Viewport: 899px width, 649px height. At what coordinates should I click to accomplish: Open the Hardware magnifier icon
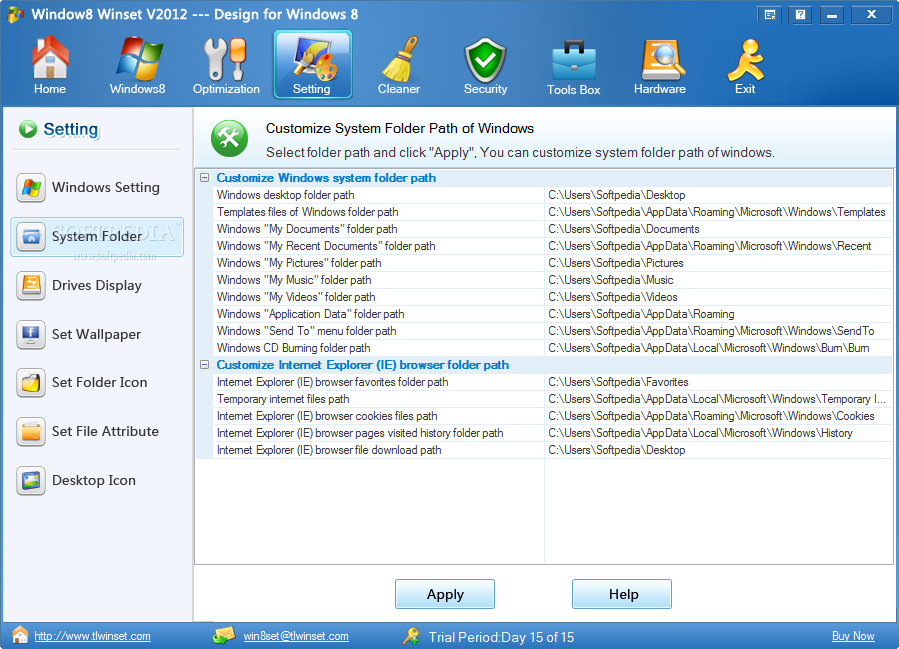pos(661,60)
